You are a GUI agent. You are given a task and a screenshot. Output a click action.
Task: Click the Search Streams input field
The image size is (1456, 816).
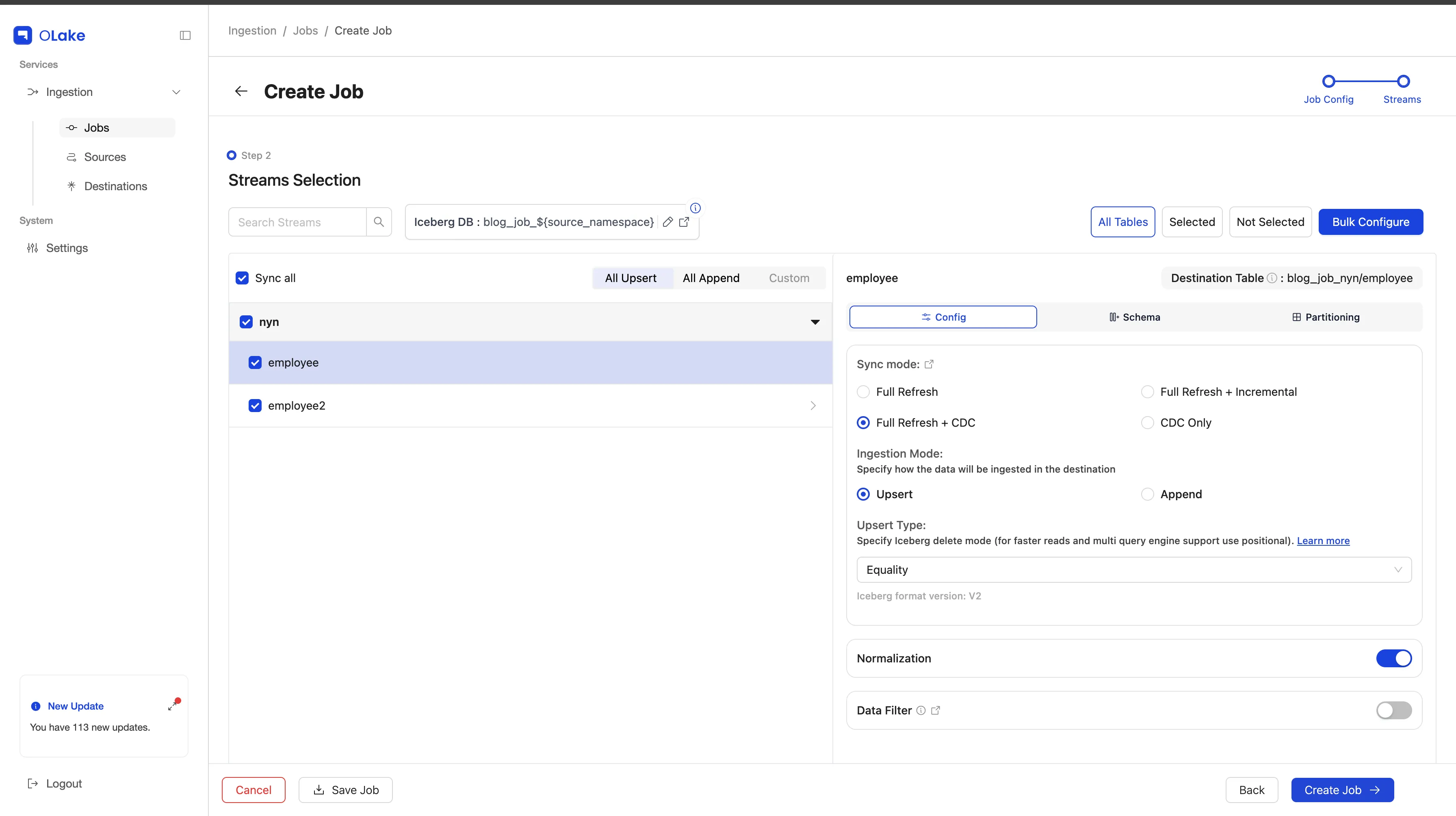tap(297, 221)
